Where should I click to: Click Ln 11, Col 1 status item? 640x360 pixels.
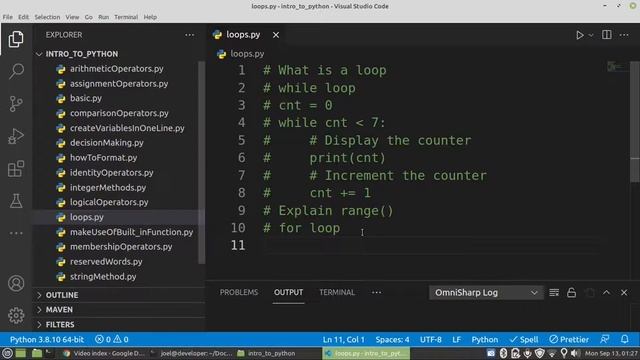point(344,340)
